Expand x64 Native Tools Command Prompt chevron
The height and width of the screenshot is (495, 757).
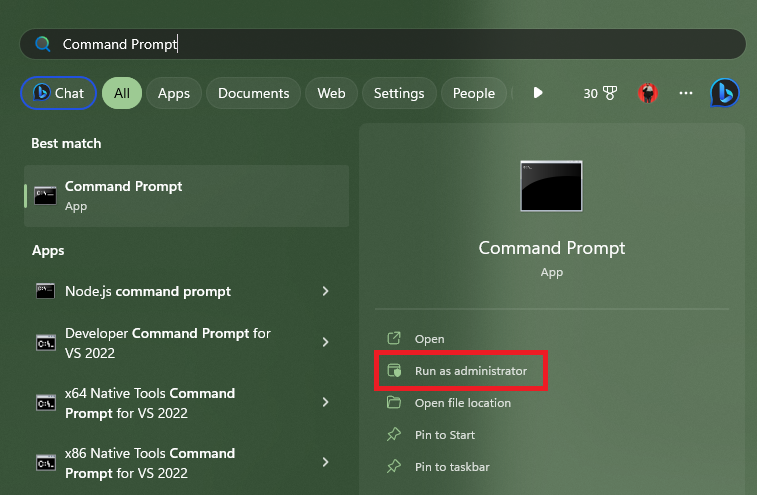coord(326,402)
